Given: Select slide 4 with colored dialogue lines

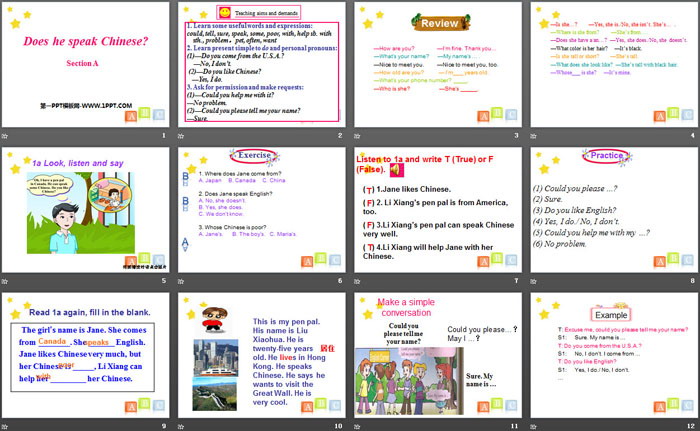Looking at the screenshot, I should click(x=614, y=64).
